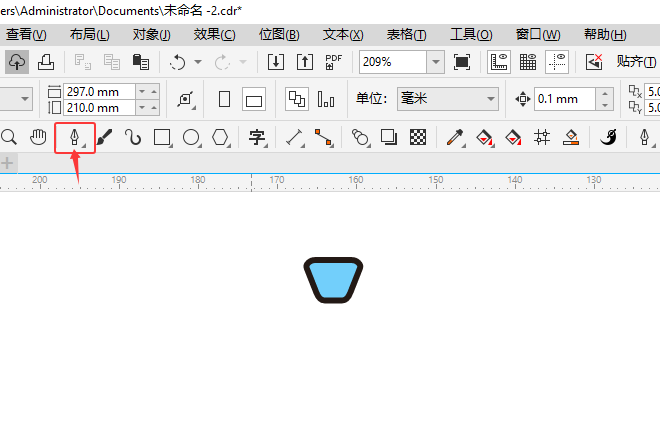Undo the last action
Viewport: 660px width, 430px height.
pyautogui.click(x=177, y=62)
